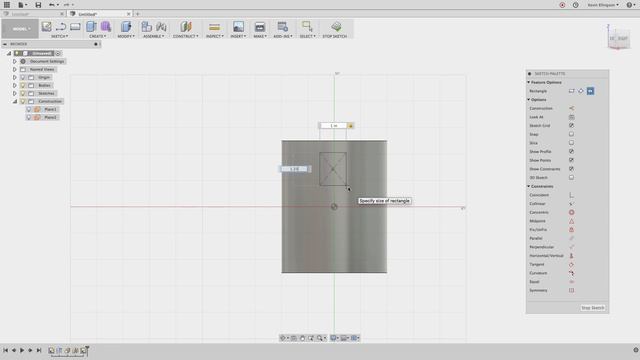Expand the Document Settings tree node
This screenshot has height=360, width=640.
click(15, 61)
